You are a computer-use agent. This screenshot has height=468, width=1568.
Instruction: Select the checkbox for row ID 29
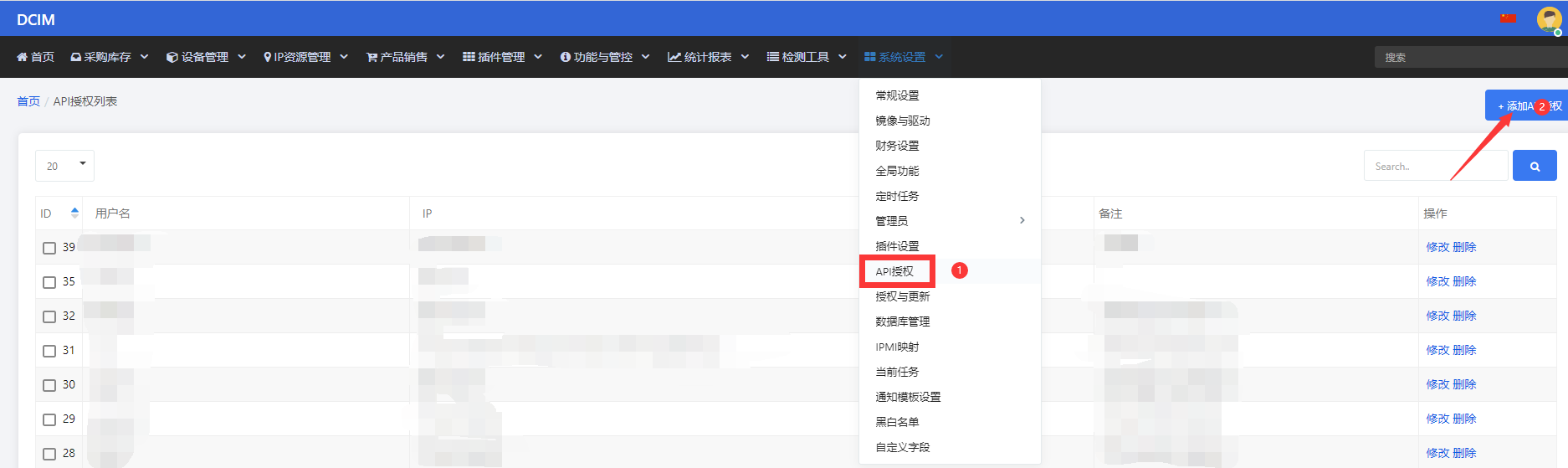click(49, 419)
